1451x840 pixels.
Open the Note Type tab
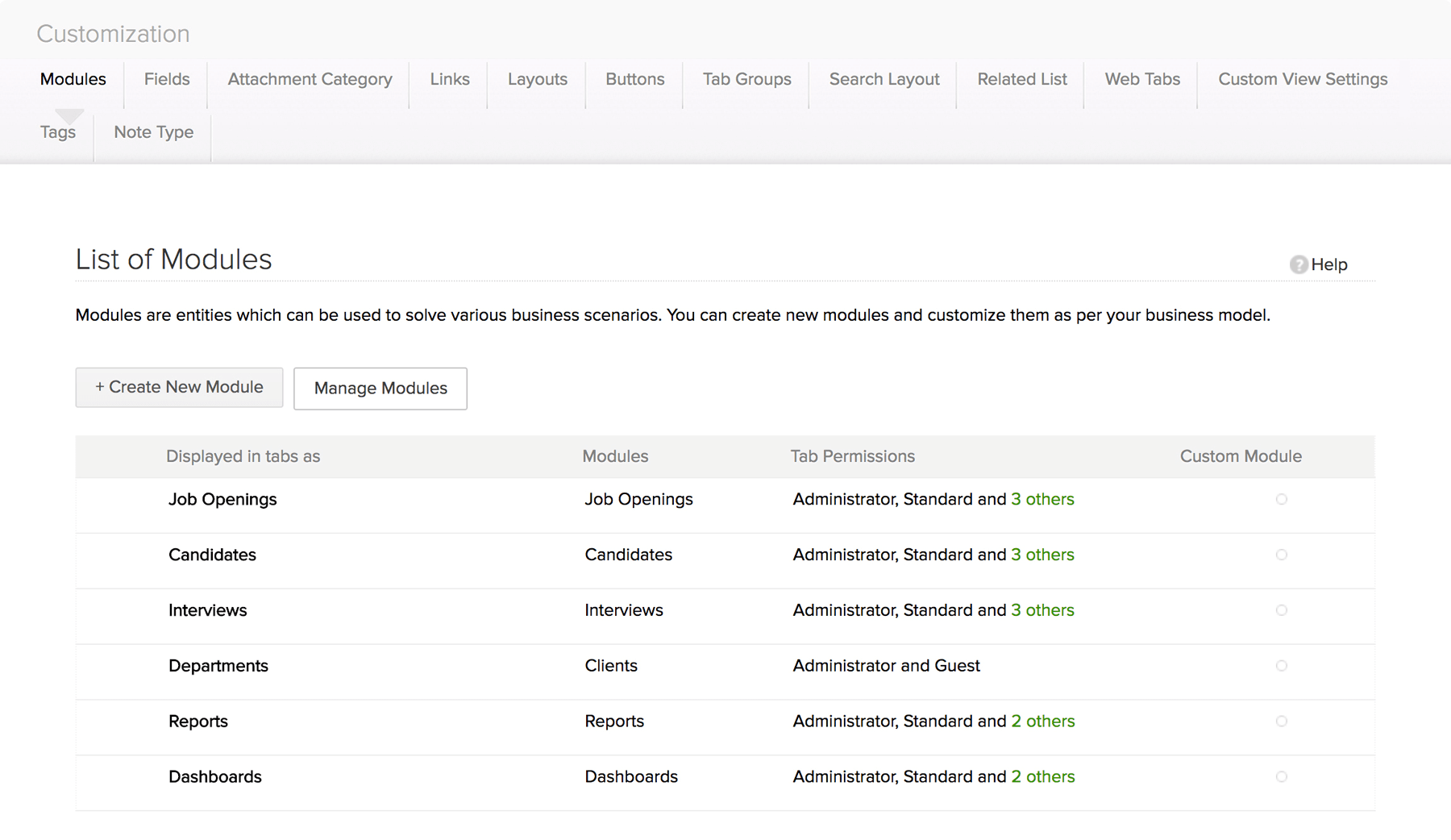coord(153,132)
